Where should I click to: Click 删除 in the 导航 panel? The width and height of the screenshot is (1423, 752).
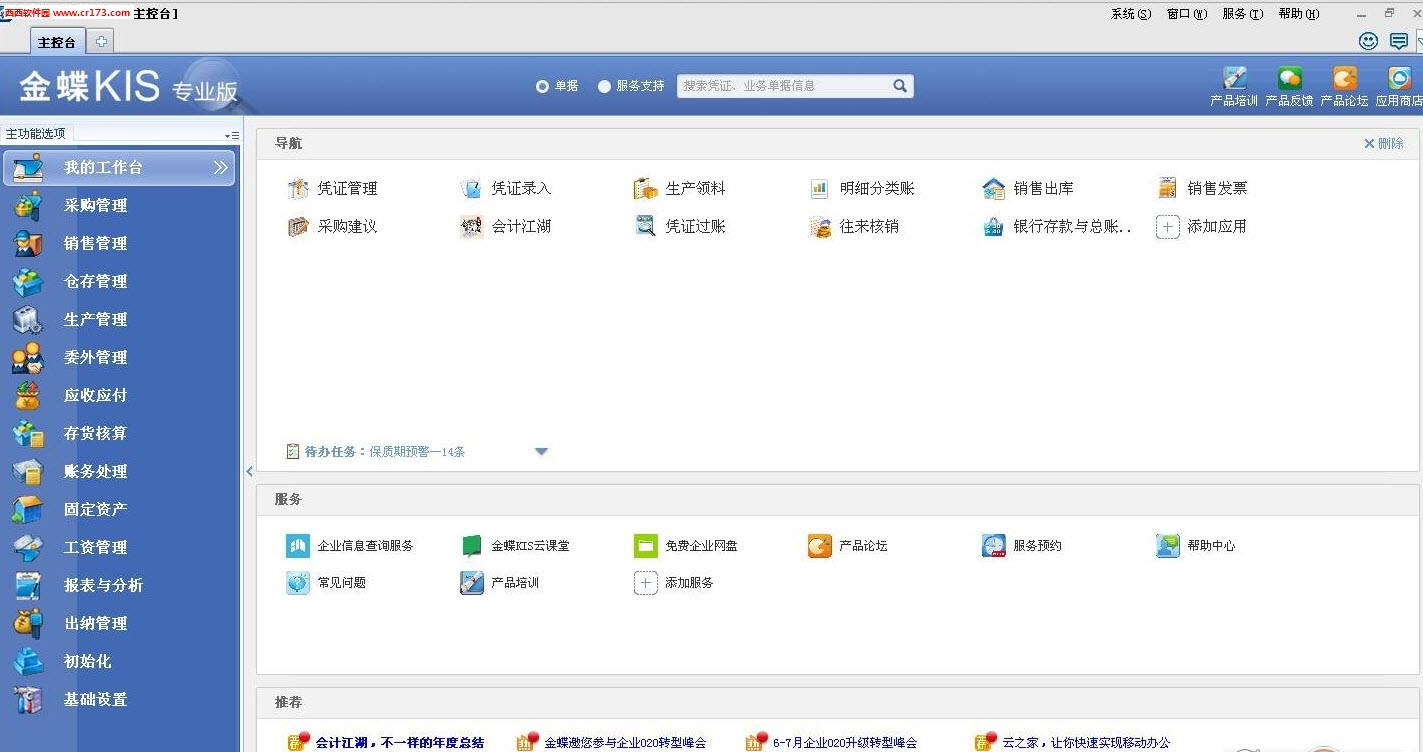(1384, 144)
